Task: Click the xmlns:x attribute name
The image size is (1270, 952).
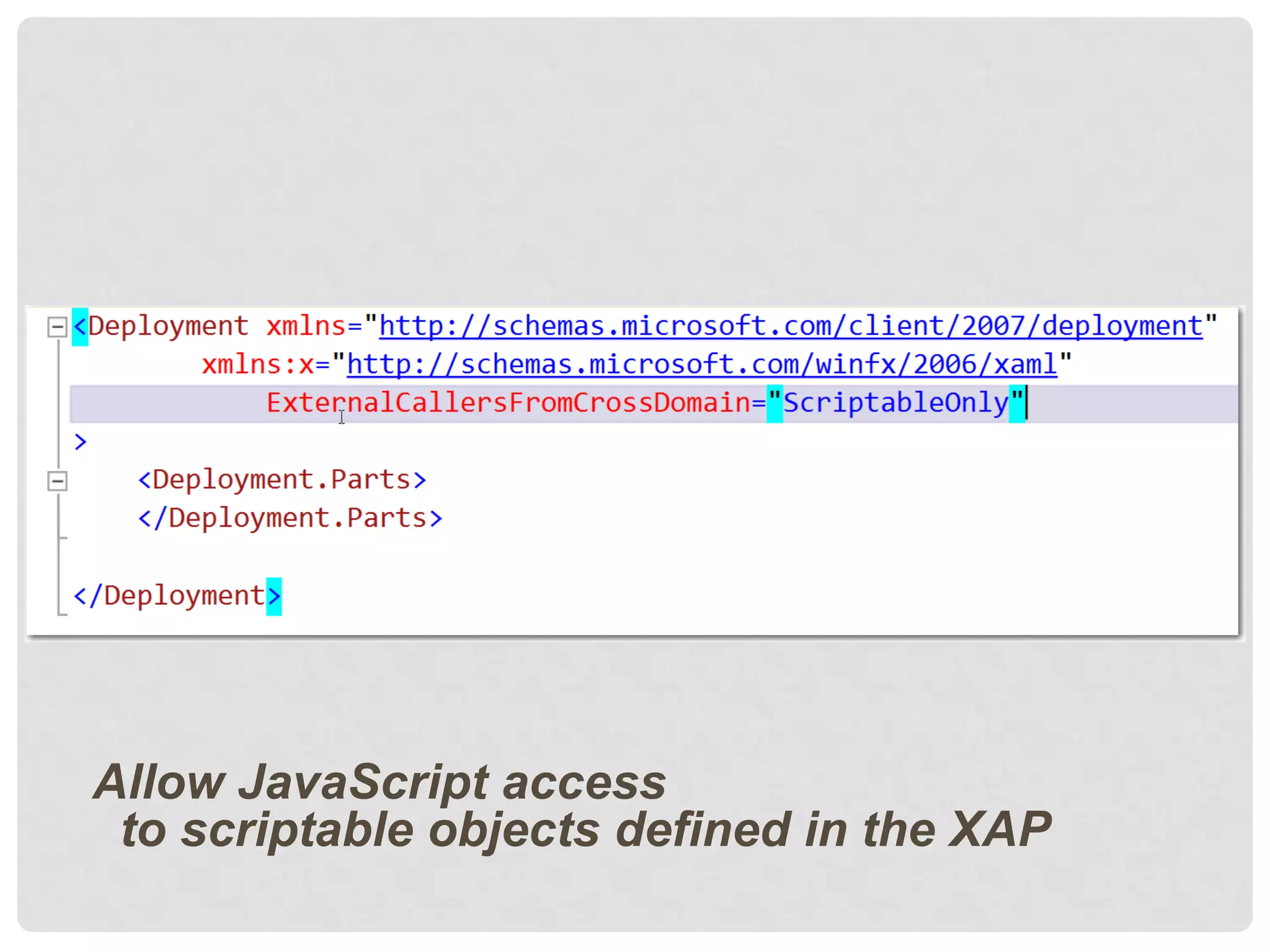Action: [258, 365]
